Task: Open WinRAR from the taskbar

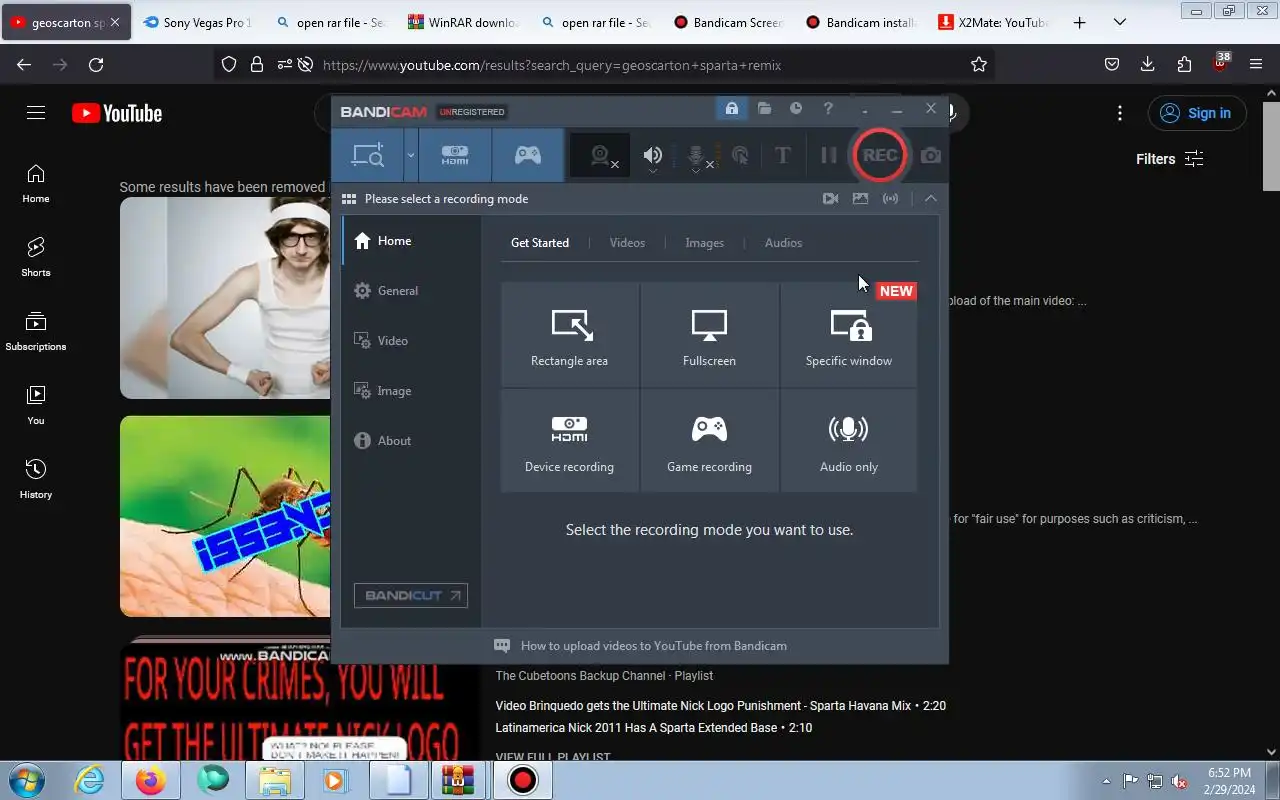Action: (459, 780)
